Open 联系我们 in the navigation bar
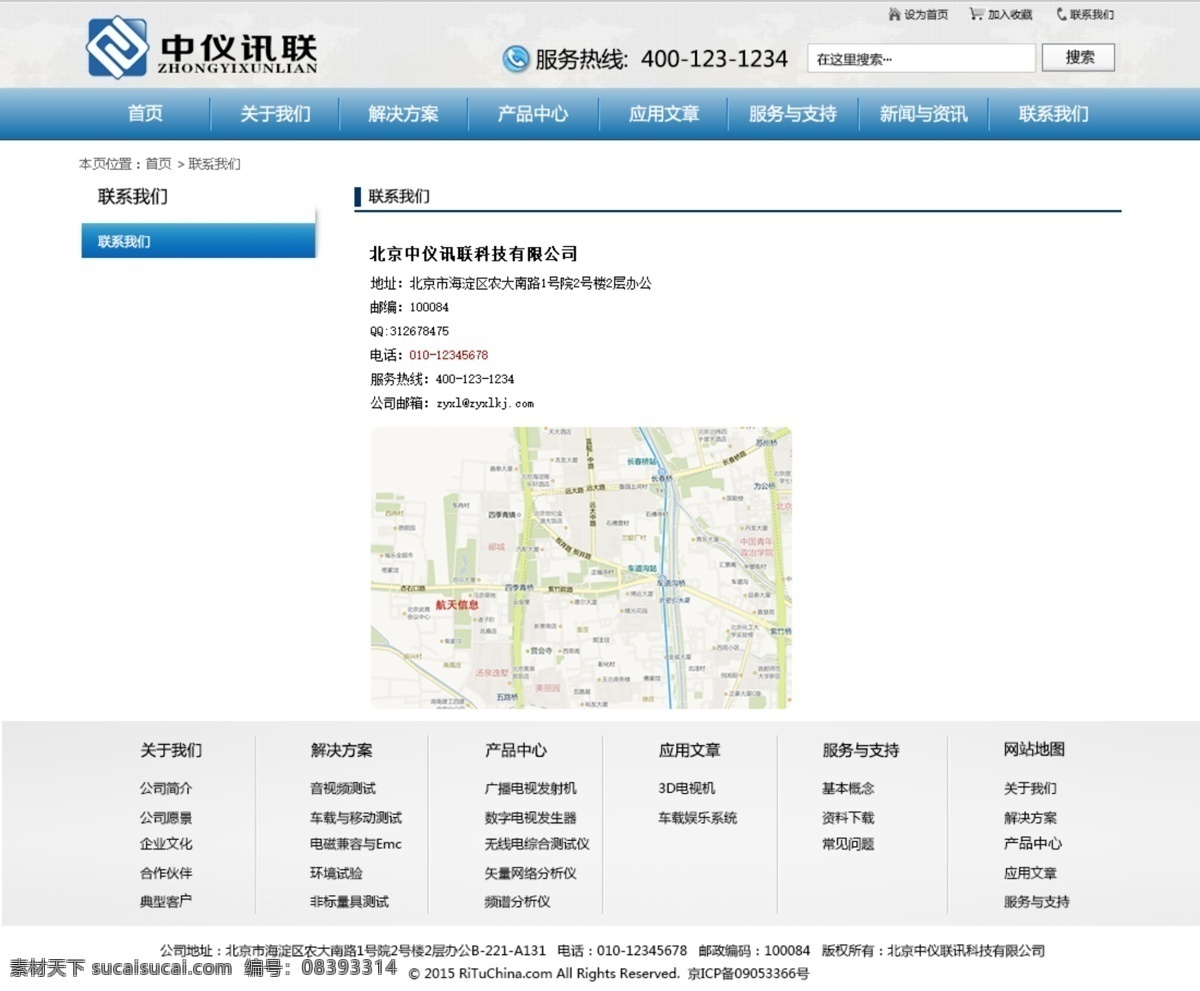The width and height of the screenshot is (1200, 991). tap(1053, 114)
